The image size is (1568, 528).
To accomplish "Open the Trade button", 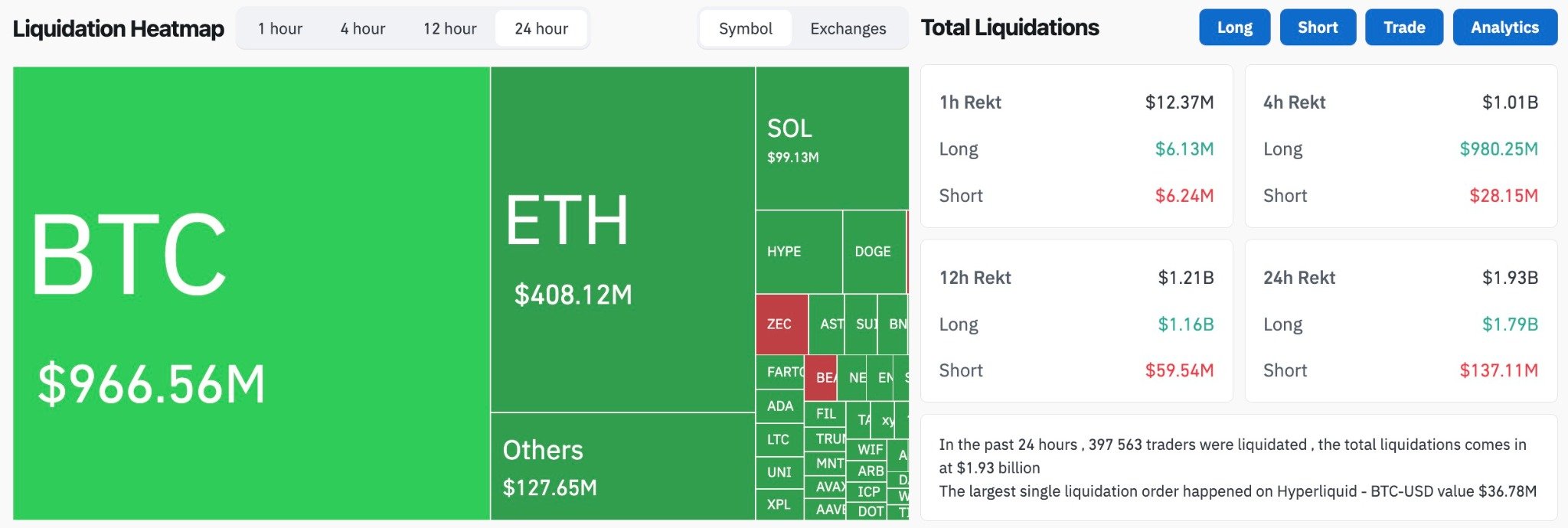I will [1404, 28].
